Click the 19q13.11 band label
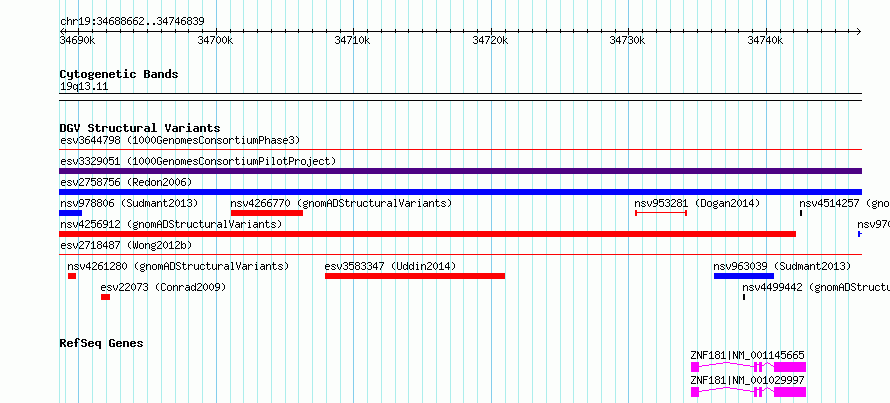 84,87
